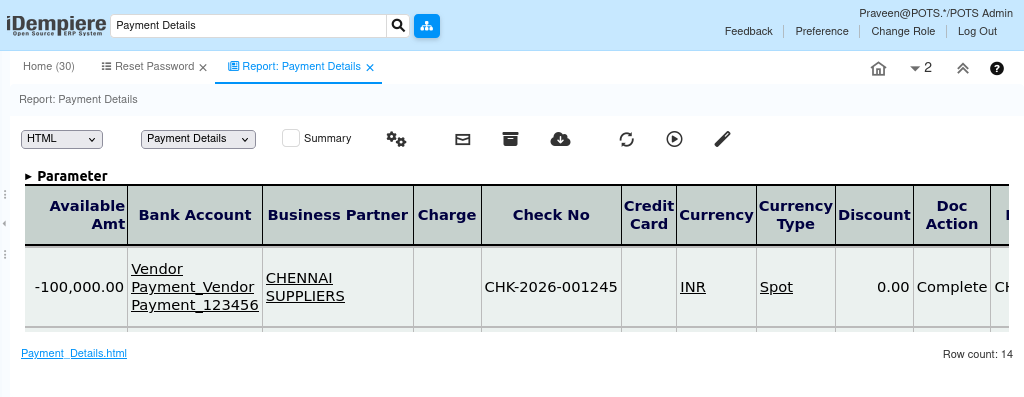The image size is (1024, 397).
Task: Click the Row count: 14 label
Action: [978, 355]
